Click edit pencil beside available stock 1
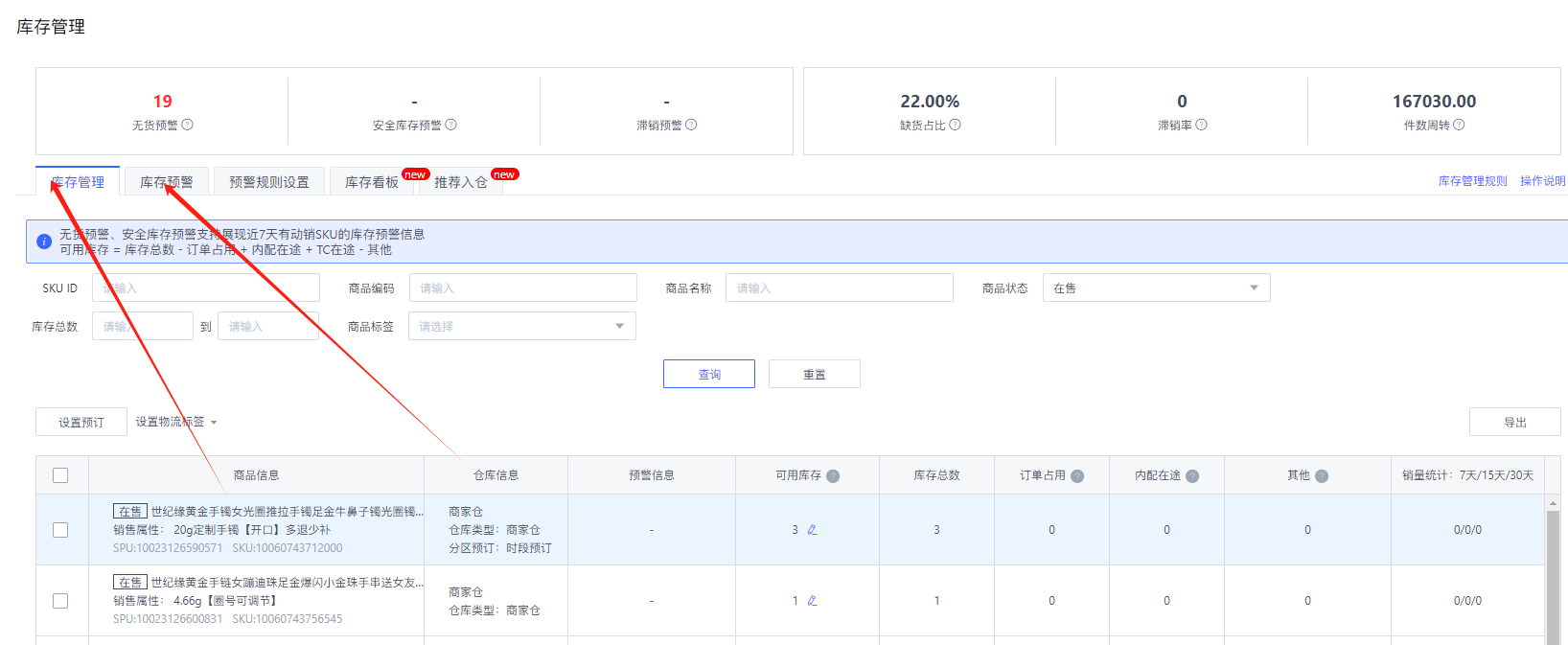This screenshot has height=645, width=1568. 812,601
